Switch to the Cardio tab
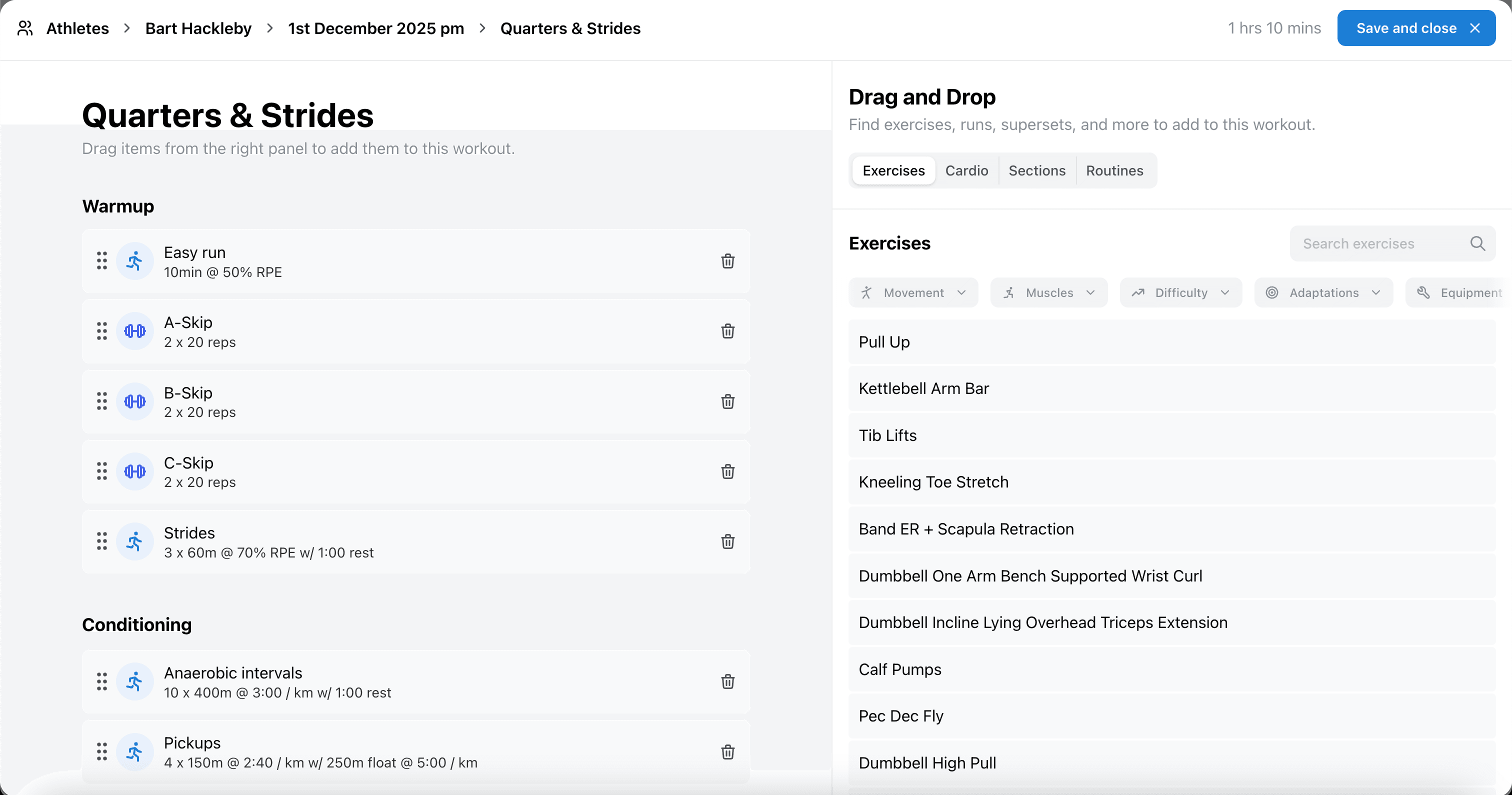The image size is (1512, 795). [x=966, y=171]
